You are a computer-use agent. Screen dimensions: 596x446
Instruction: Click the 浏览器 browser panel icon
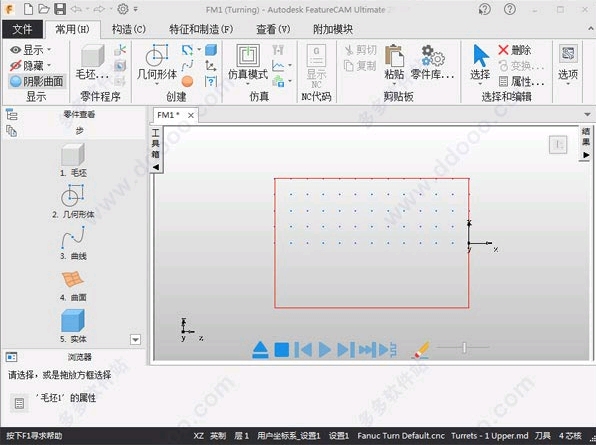click(x=11, y=357)
